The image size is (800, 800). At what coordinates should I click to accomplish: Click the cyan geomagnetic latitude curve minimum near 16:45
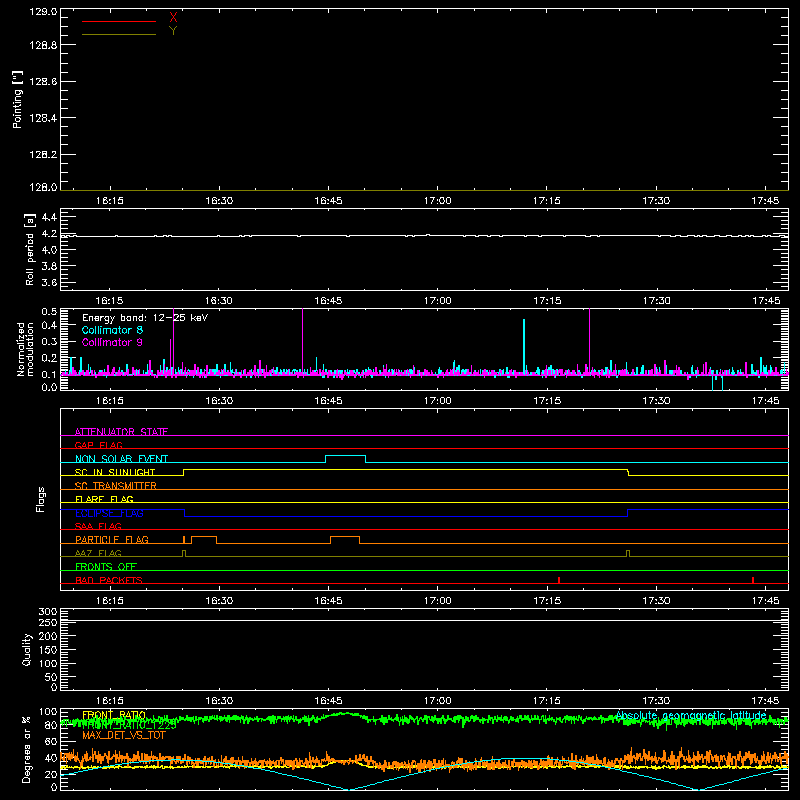tap(349, 789)
